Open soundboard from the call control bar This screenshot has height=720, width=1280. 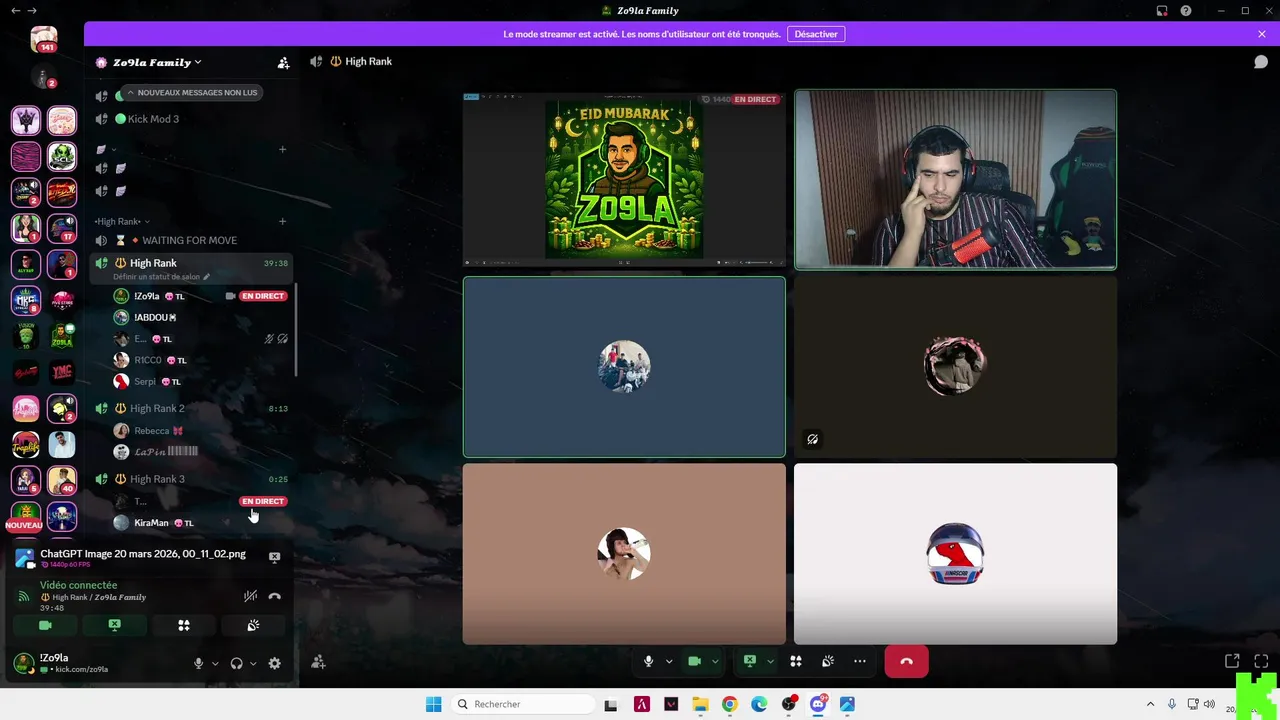pos(828,661)
